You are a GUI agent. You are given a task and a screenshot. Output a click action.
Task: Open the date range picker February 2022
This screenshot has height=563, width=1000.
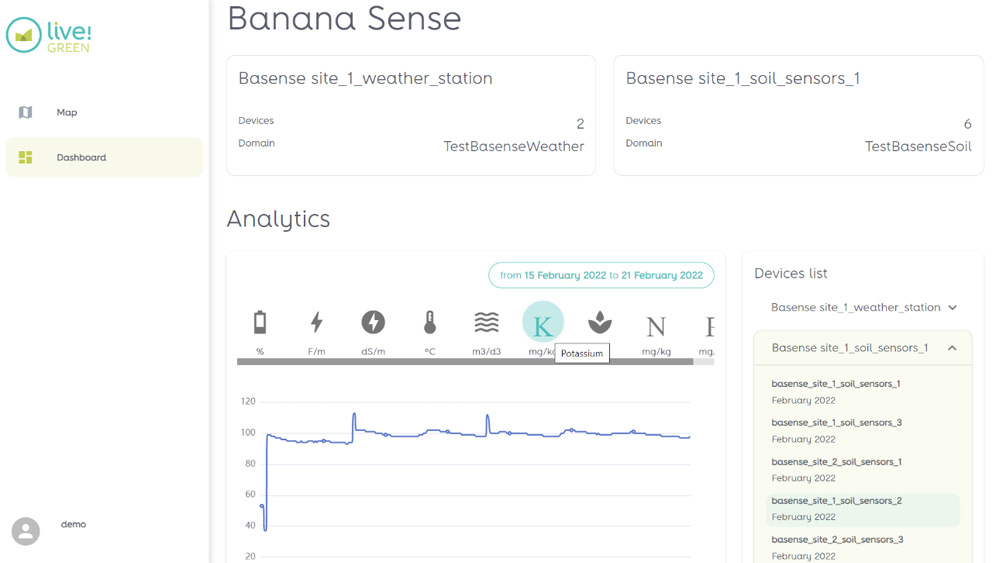pos(601,275)
